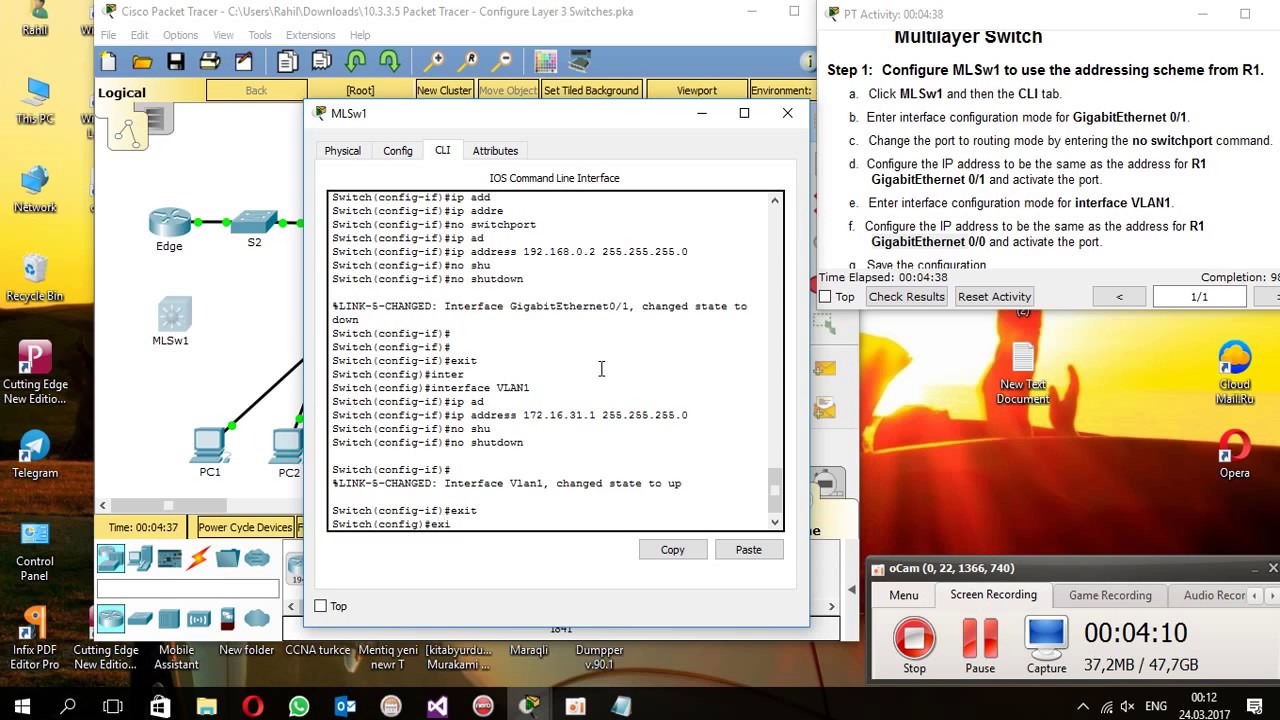
Task: Click the CLI terminal input area
Action: (548, 360)
